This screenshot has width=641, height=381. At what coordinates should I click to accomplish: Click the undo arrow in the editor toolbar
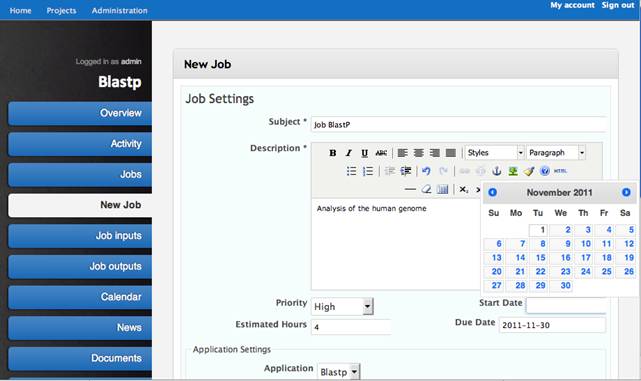coord(426,171)
